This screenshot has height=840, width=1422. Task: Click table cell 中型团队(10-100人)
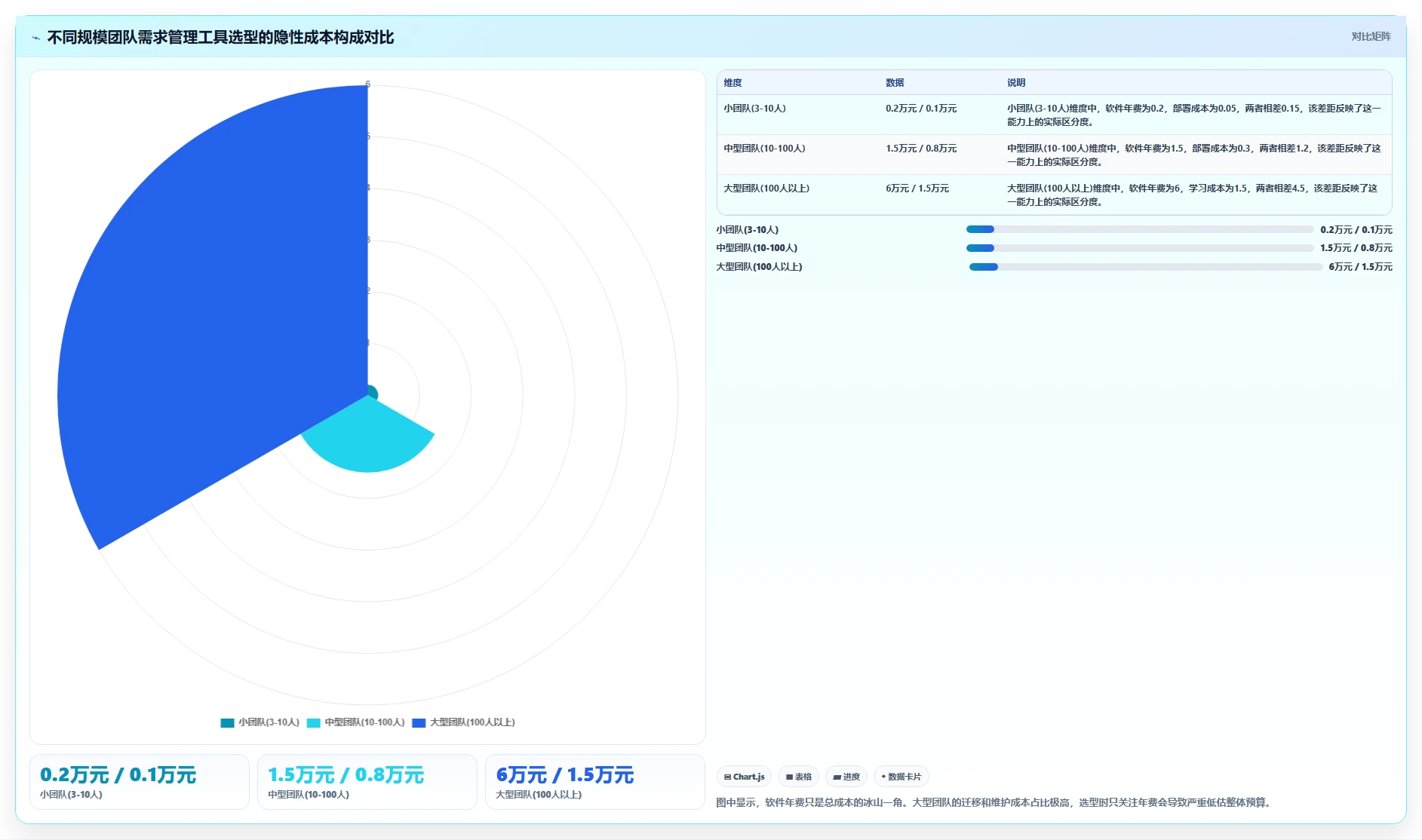[764, 149]
